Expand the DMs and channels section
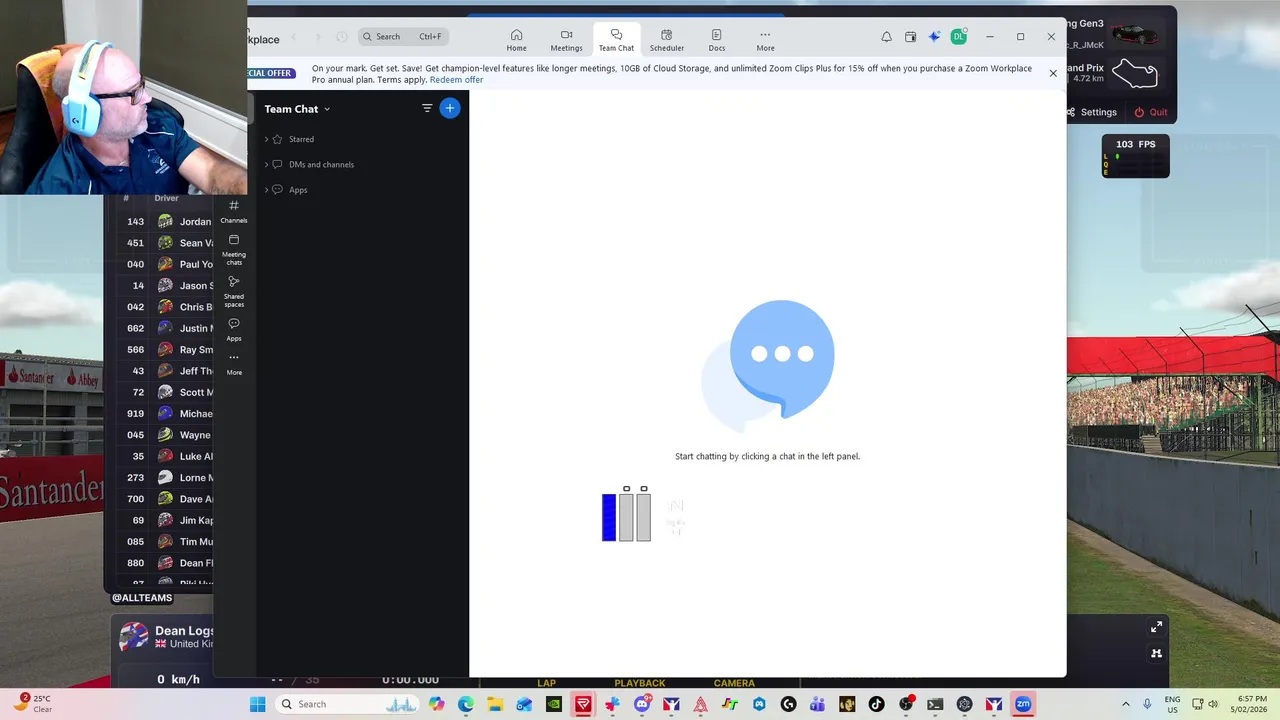This screenshot has height=720, width=1280. click(308, 164)
